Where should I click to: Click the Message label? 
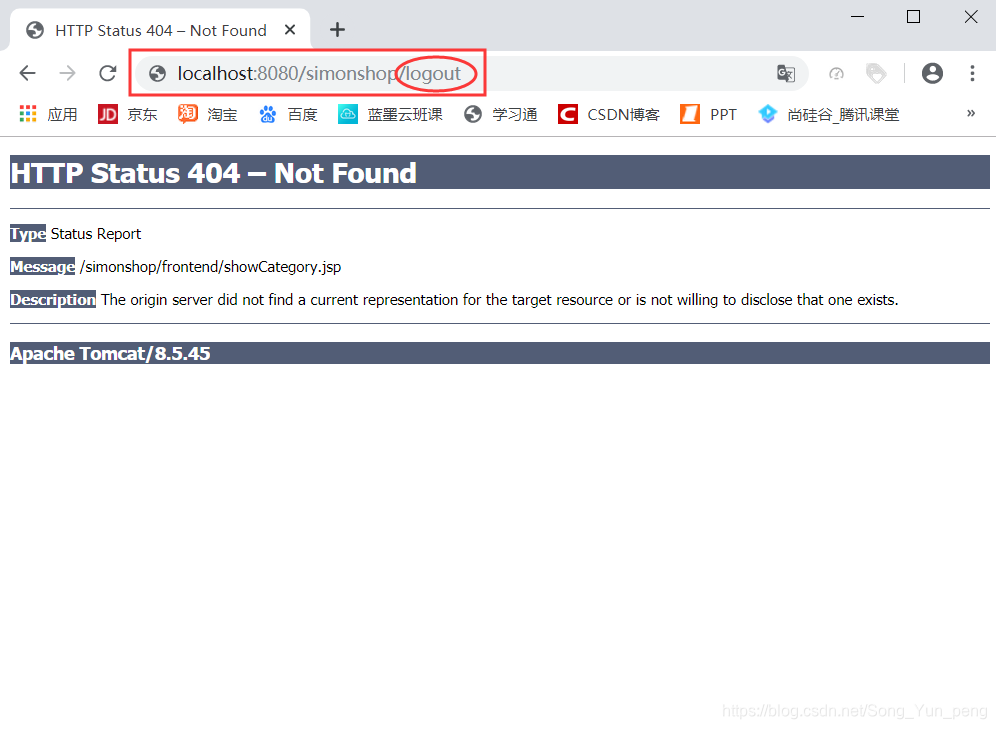(x=43, y=267)
